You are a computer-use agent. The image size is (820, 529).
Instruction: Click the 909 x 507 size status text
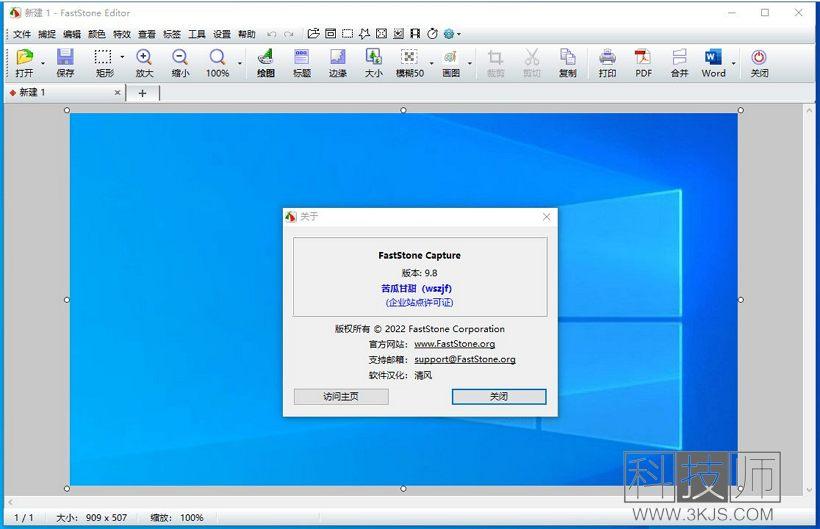[x=106, y=518]
